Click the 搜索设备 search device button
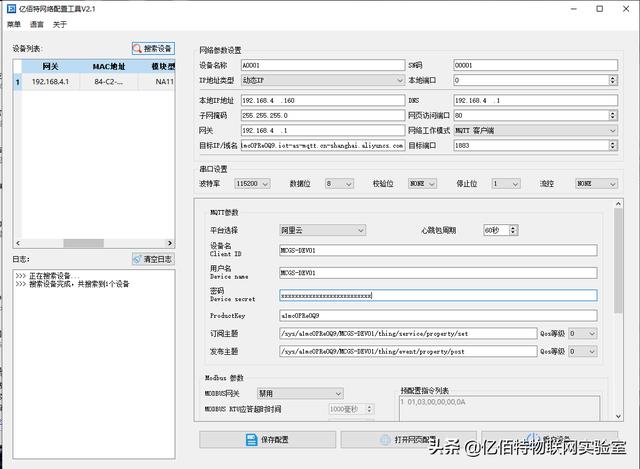This screenshot has height=469, width=640. (153, 49)
